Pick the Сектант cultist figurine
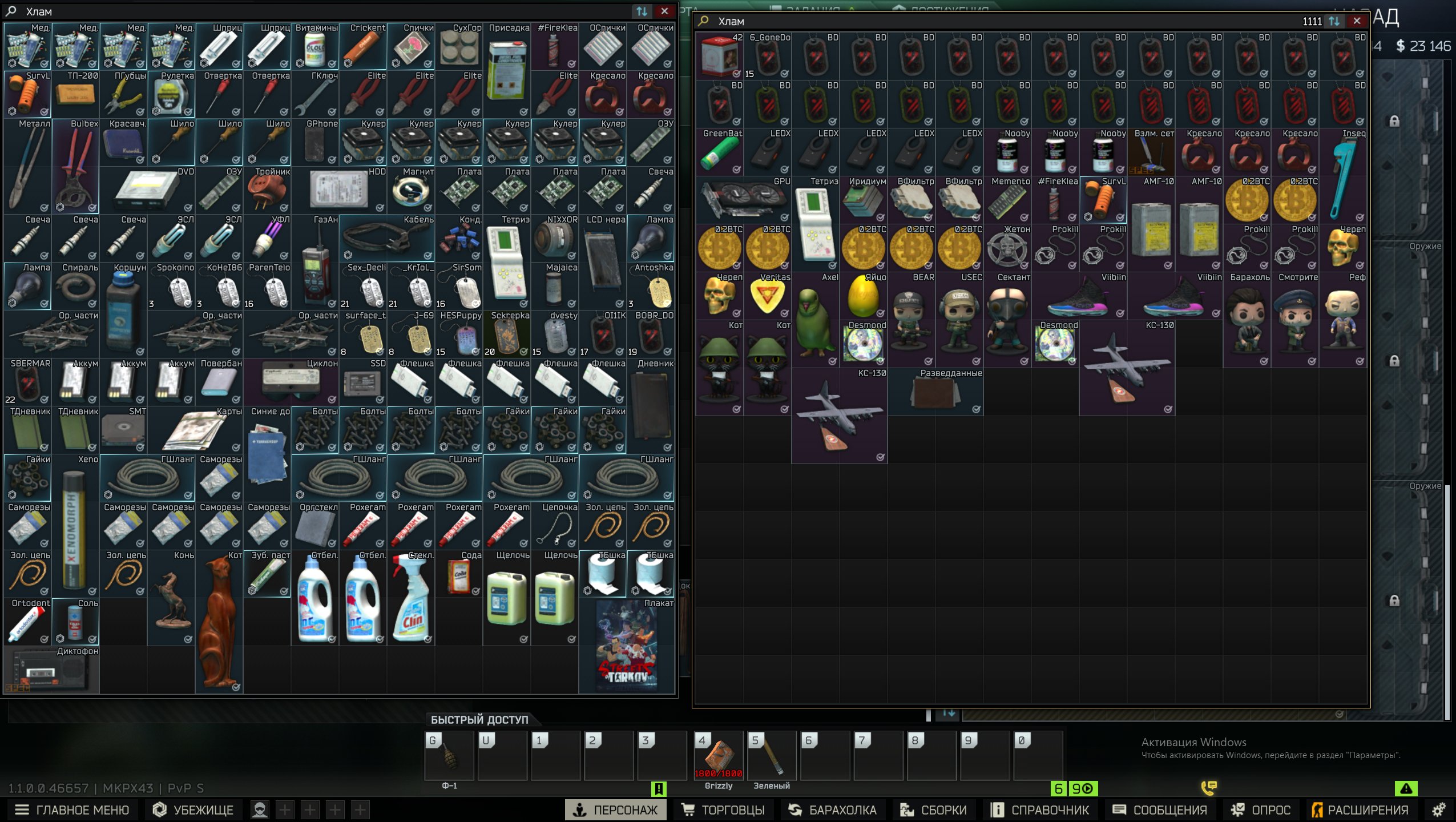This screenshot has width=1456, height=822. (x=1007, y=320)
